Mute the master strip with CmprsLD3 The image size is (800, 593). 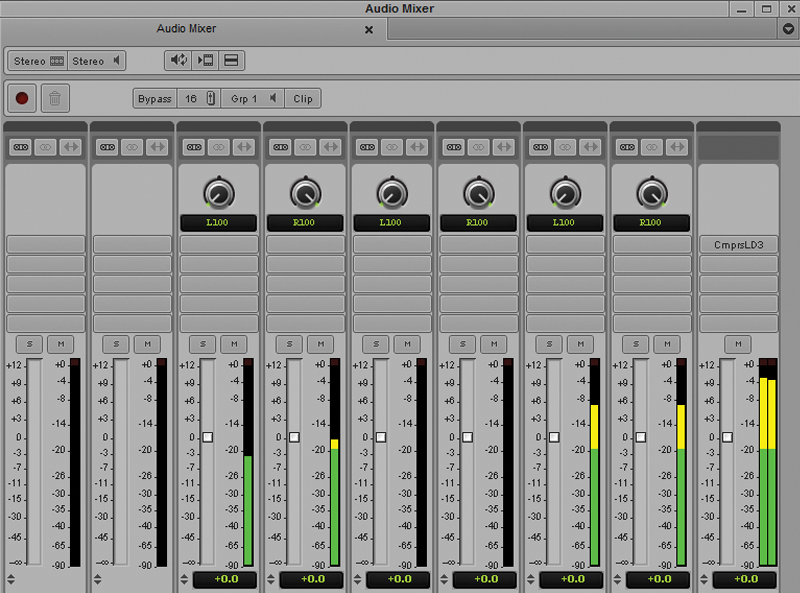[x=738, y=344]
